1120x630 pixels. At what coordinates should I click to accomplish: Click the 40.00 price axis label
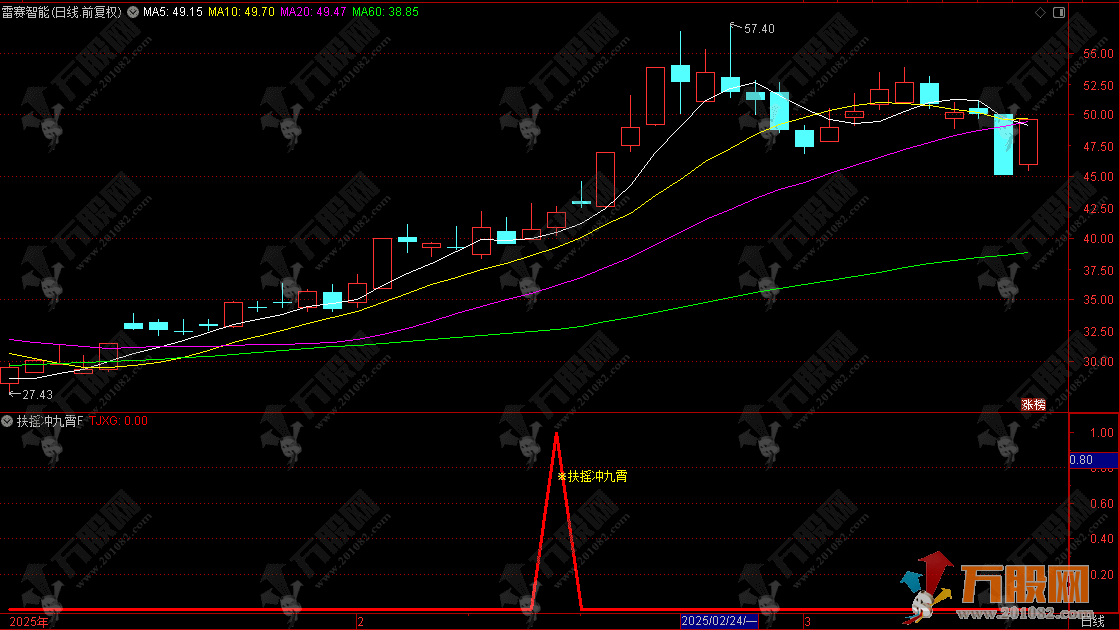click(x=1099, y=239)
